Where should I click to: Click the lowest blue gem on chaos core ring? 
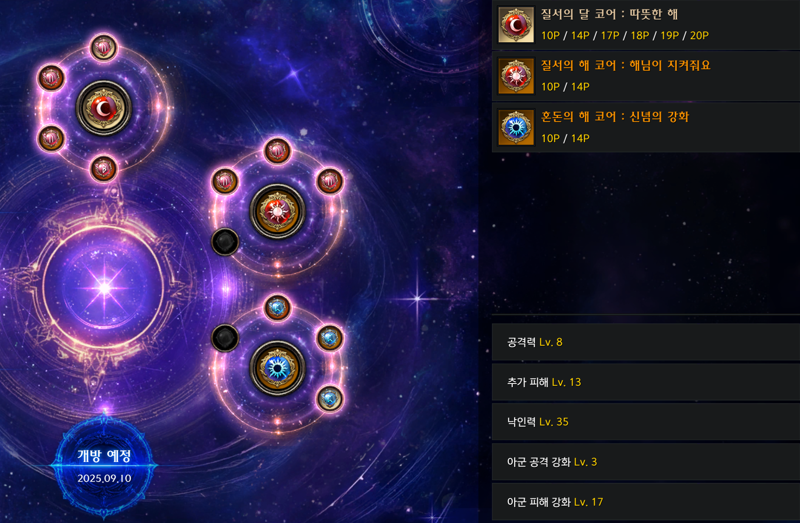pyautogui.click(x=330, y=398)
